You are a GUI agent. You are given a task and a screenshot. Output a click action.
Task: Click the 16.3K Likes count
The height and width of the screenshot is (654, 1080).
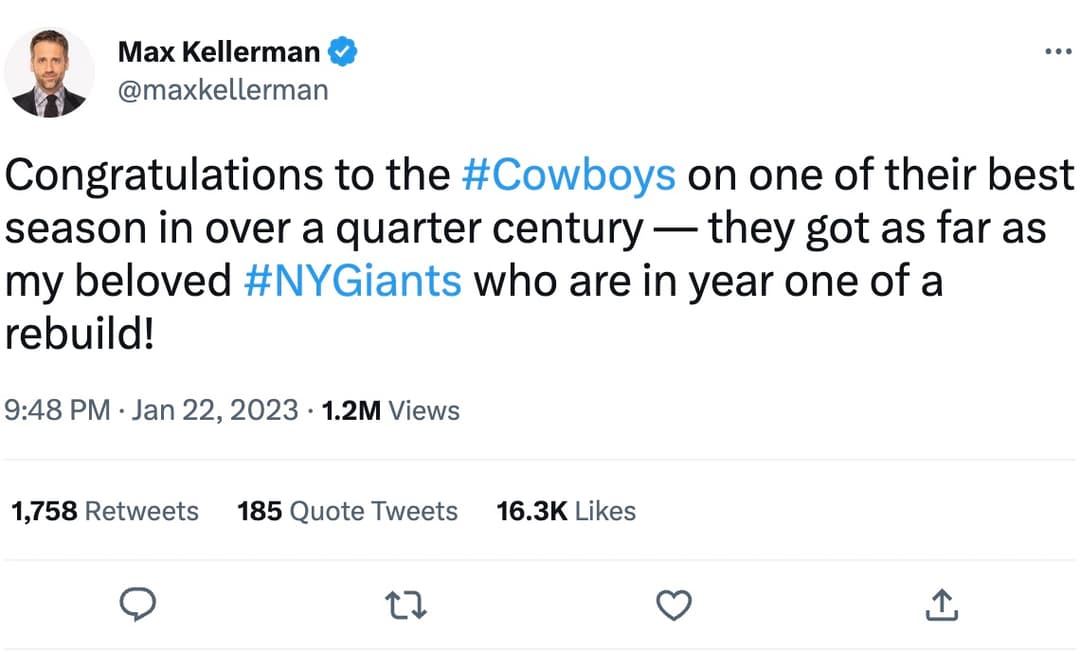coord(566,511)
